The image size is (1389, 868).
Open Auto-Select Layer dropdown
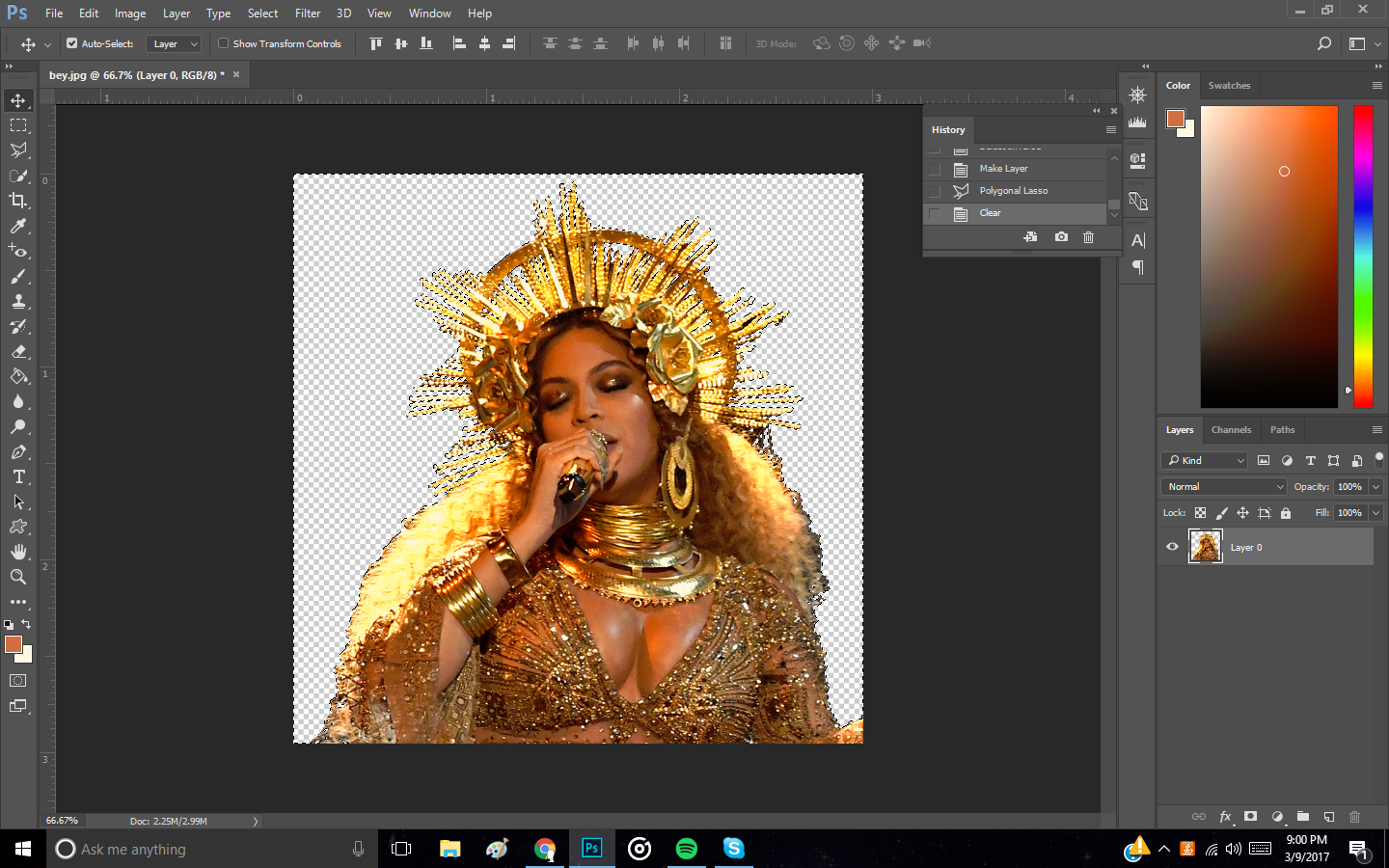[x=174, y=43]
